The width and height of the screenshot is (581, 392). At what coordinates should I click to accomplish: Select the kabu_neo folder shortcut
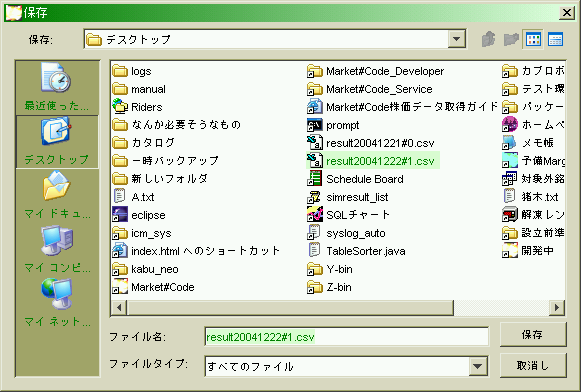tap(146, 269)
